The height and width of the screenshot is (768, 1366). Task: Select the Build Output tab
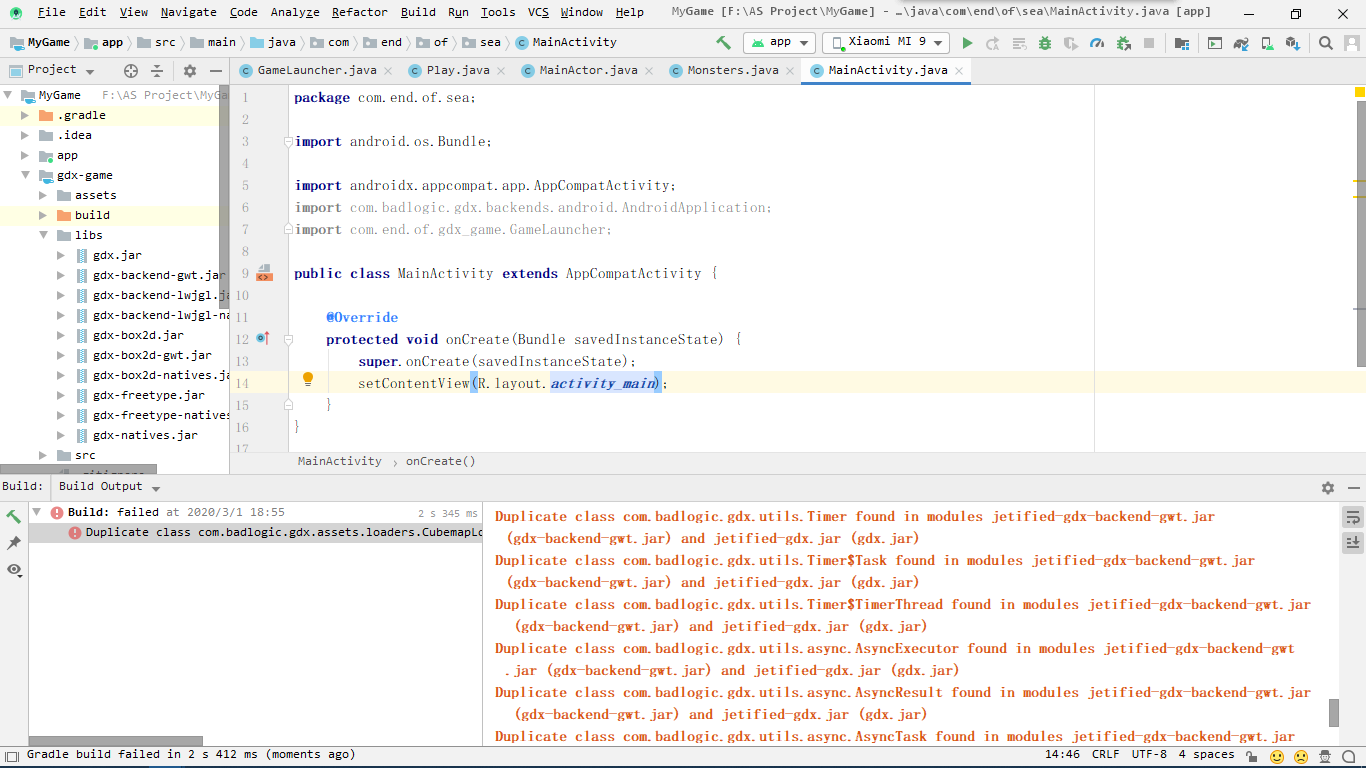[x=100, y=487]
